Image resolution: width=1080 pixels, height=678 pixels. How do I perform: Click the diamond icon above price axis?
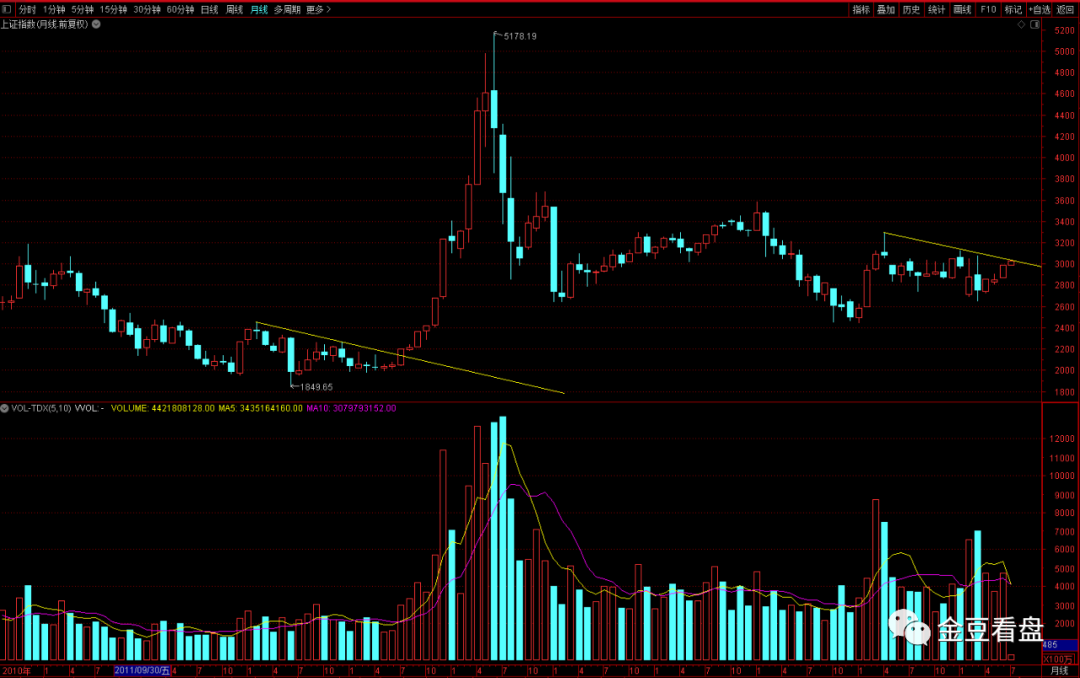point(1021,25)
